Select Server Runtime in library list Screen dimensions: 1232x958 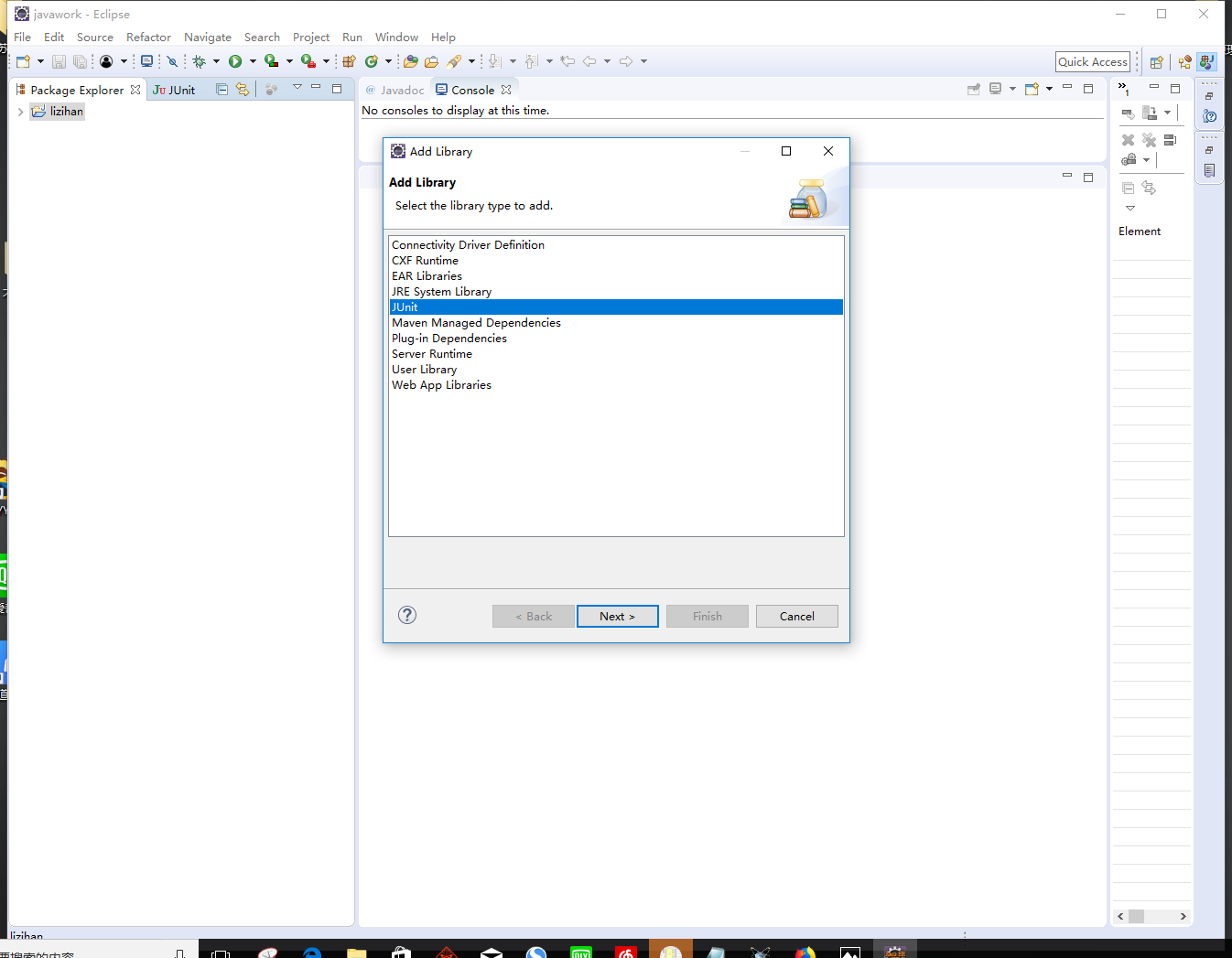coord(616,354)
